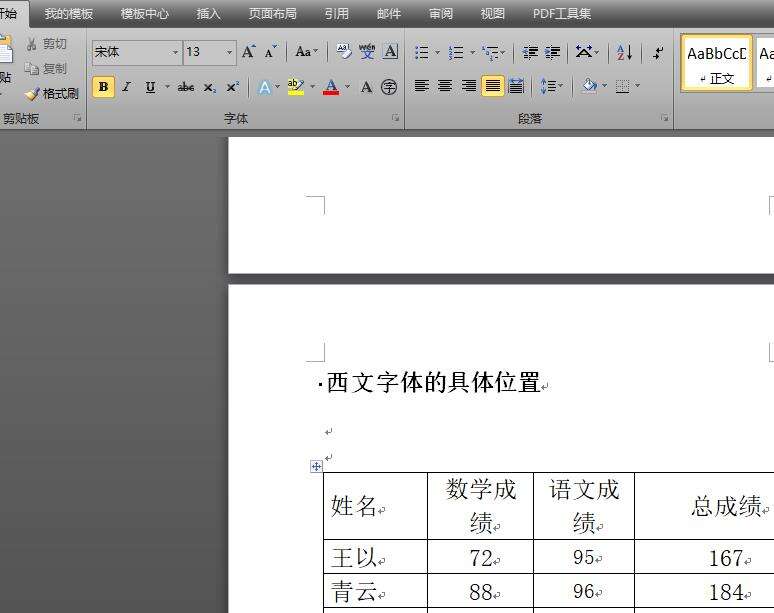Click the Enclose Characters (字) icon
The height and width of the screenshot is (613, 774).
[x=389, y=87]
